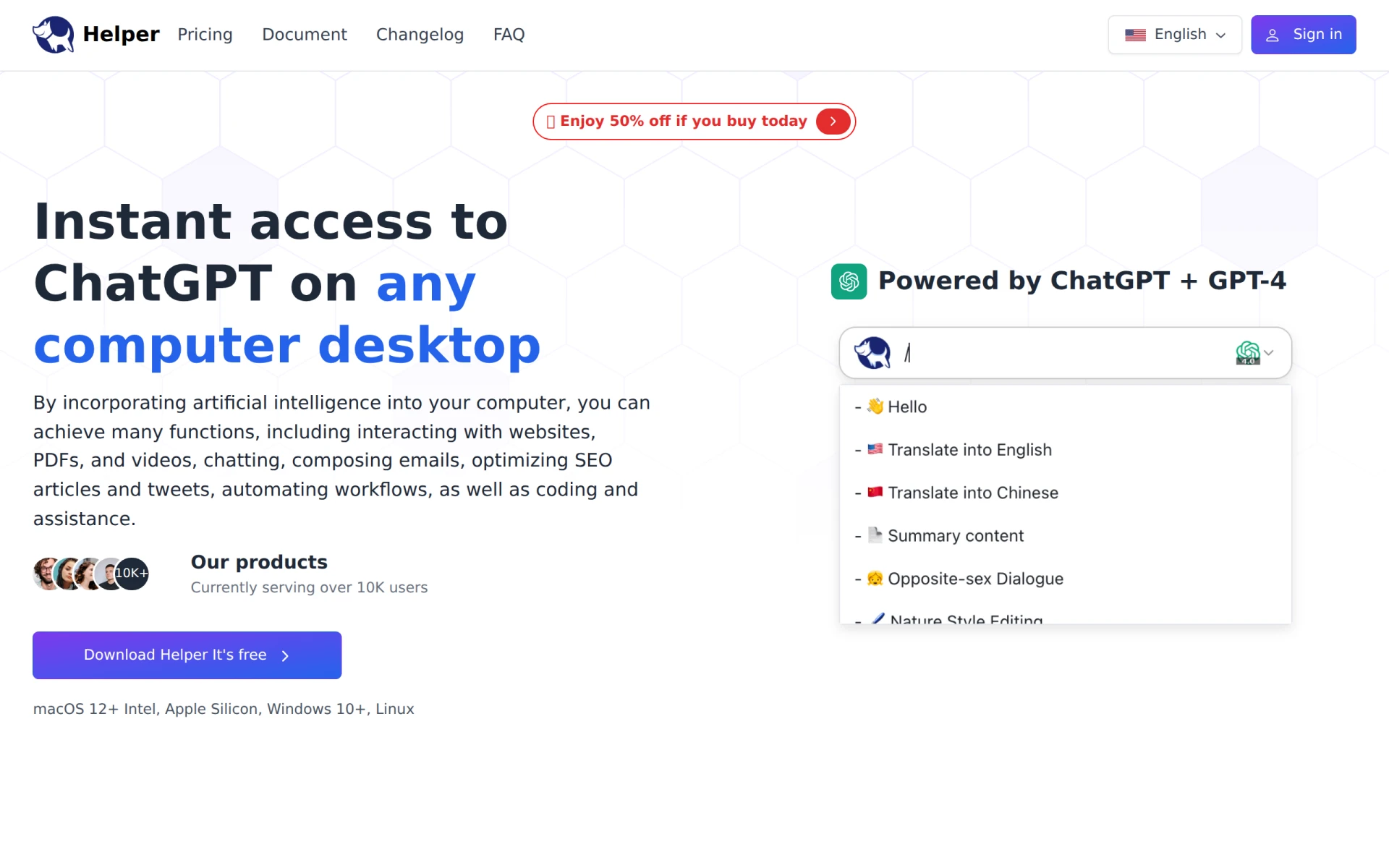Expand the GPT model selector in prompt box
The height and width of the screenshot is (868, 1389).
tap(1254, 353)
